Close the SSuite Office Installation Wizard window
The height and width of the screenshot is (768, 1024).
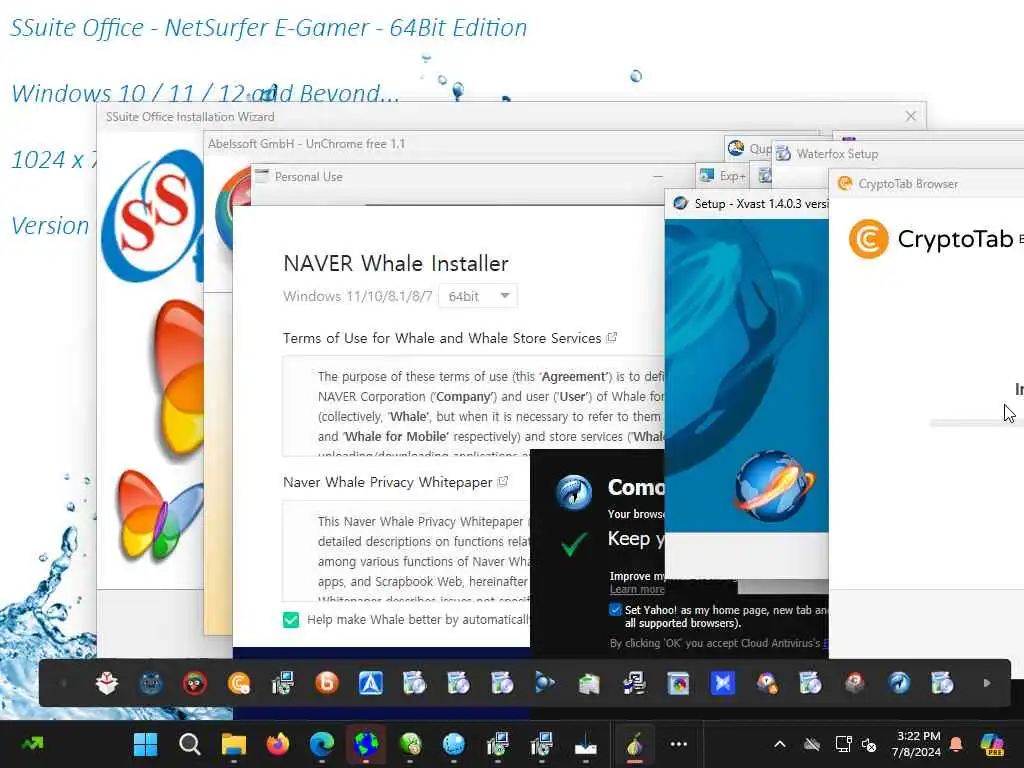tap(910, 116)
